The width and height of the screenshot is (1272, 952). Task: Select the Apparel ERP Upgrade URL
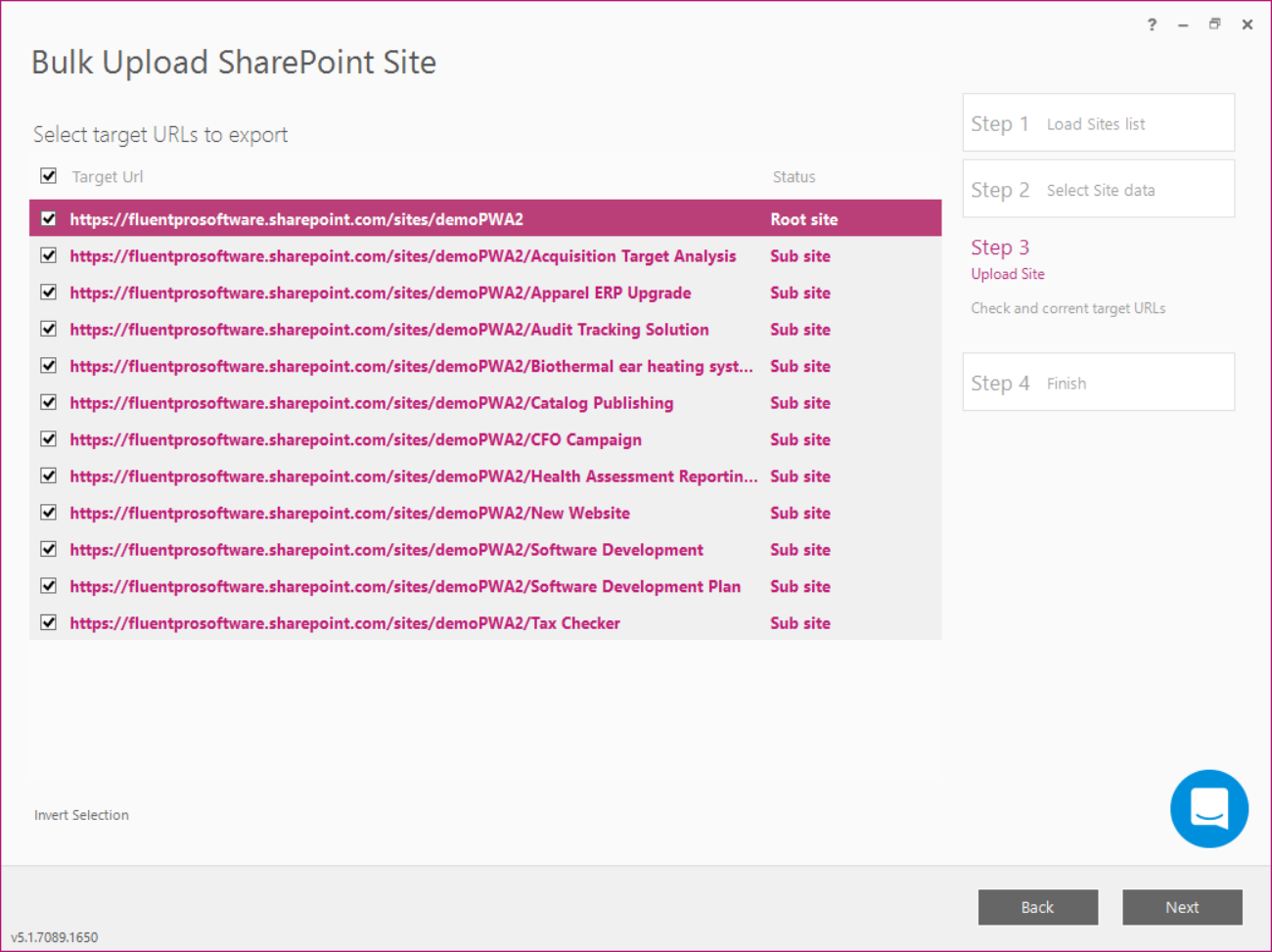point(381,293)
